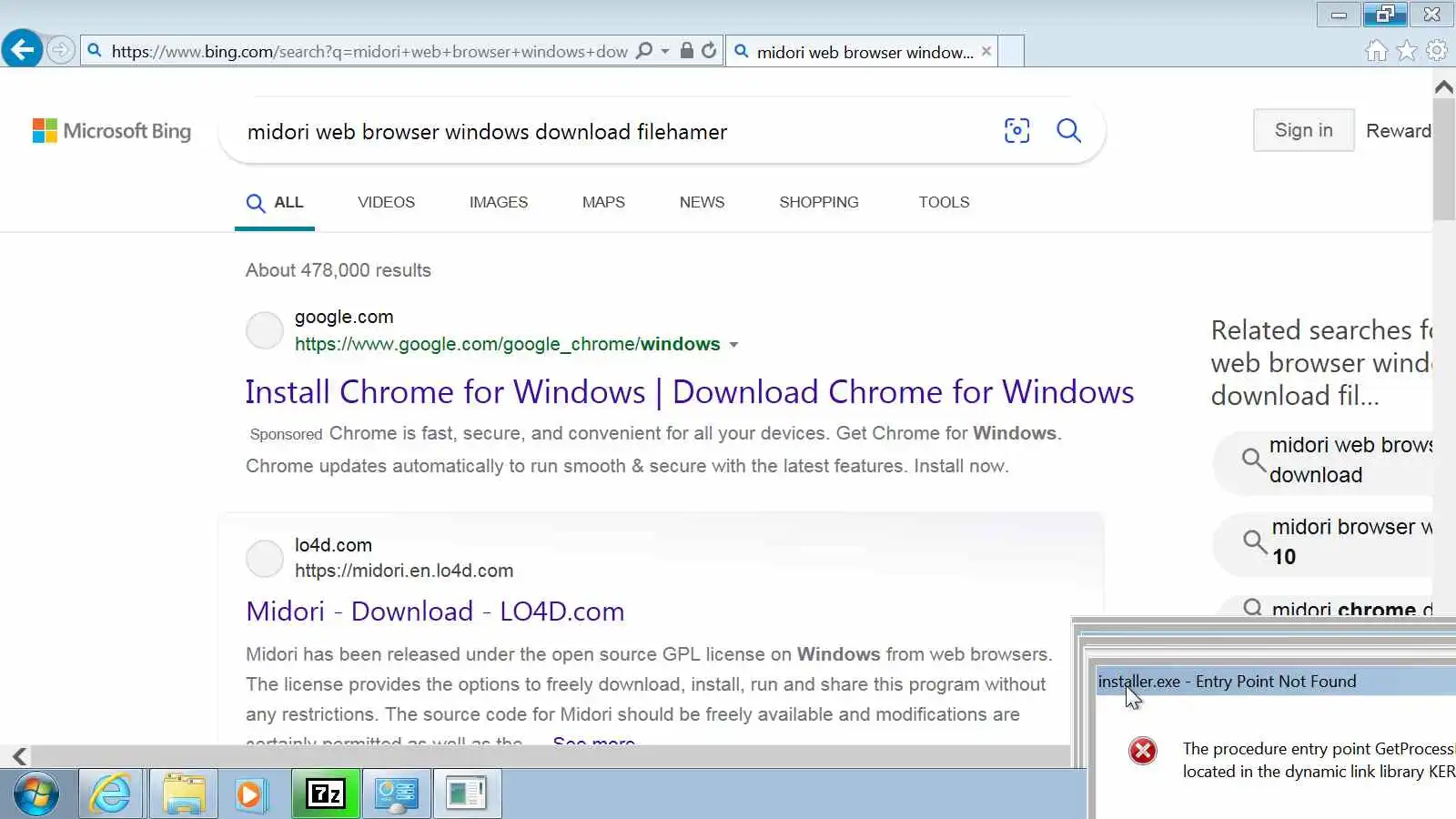Click the security lock icon

(687, 51)
